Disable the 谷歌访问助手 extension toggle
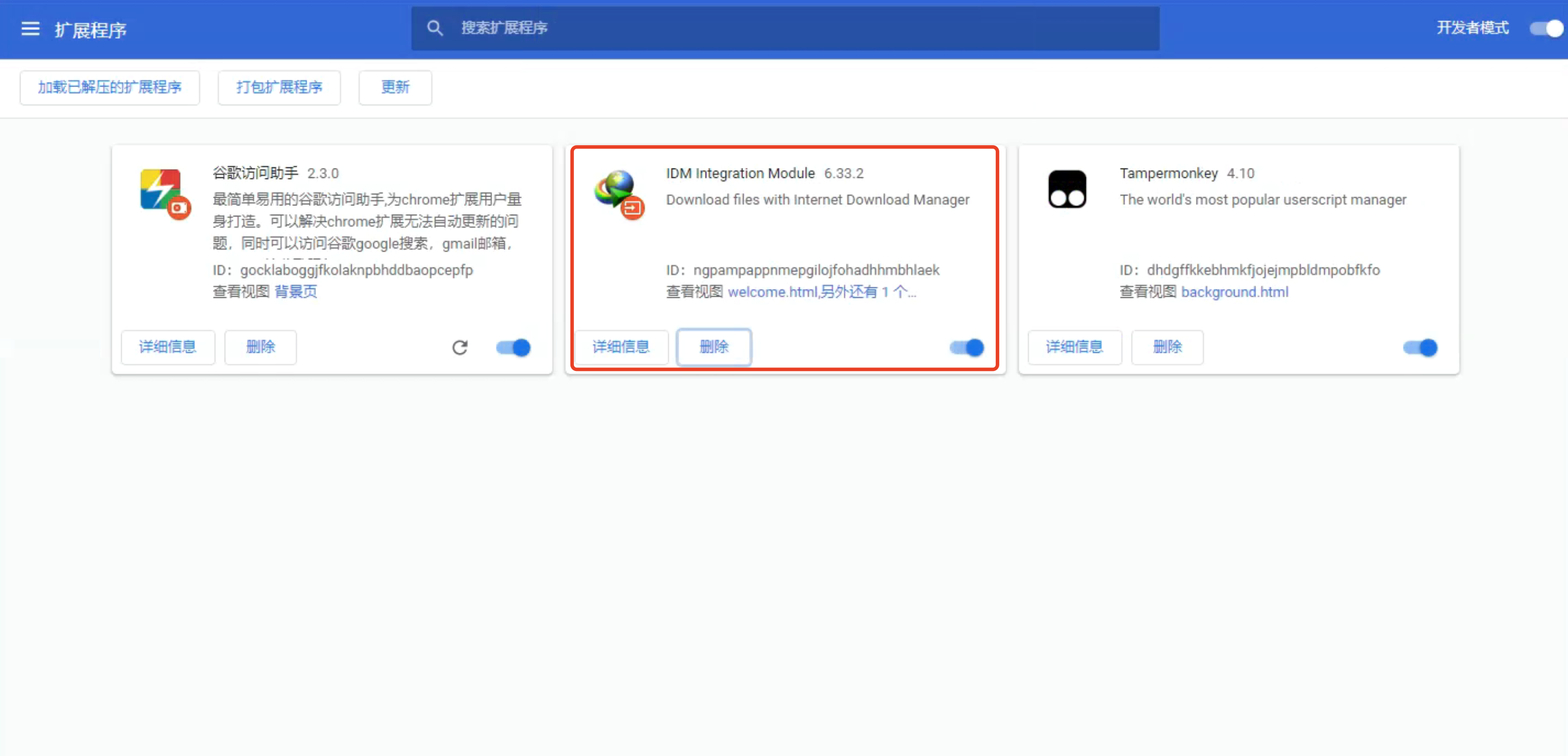The height and width of the screenshot is (756, 1568). coord(513,348)
